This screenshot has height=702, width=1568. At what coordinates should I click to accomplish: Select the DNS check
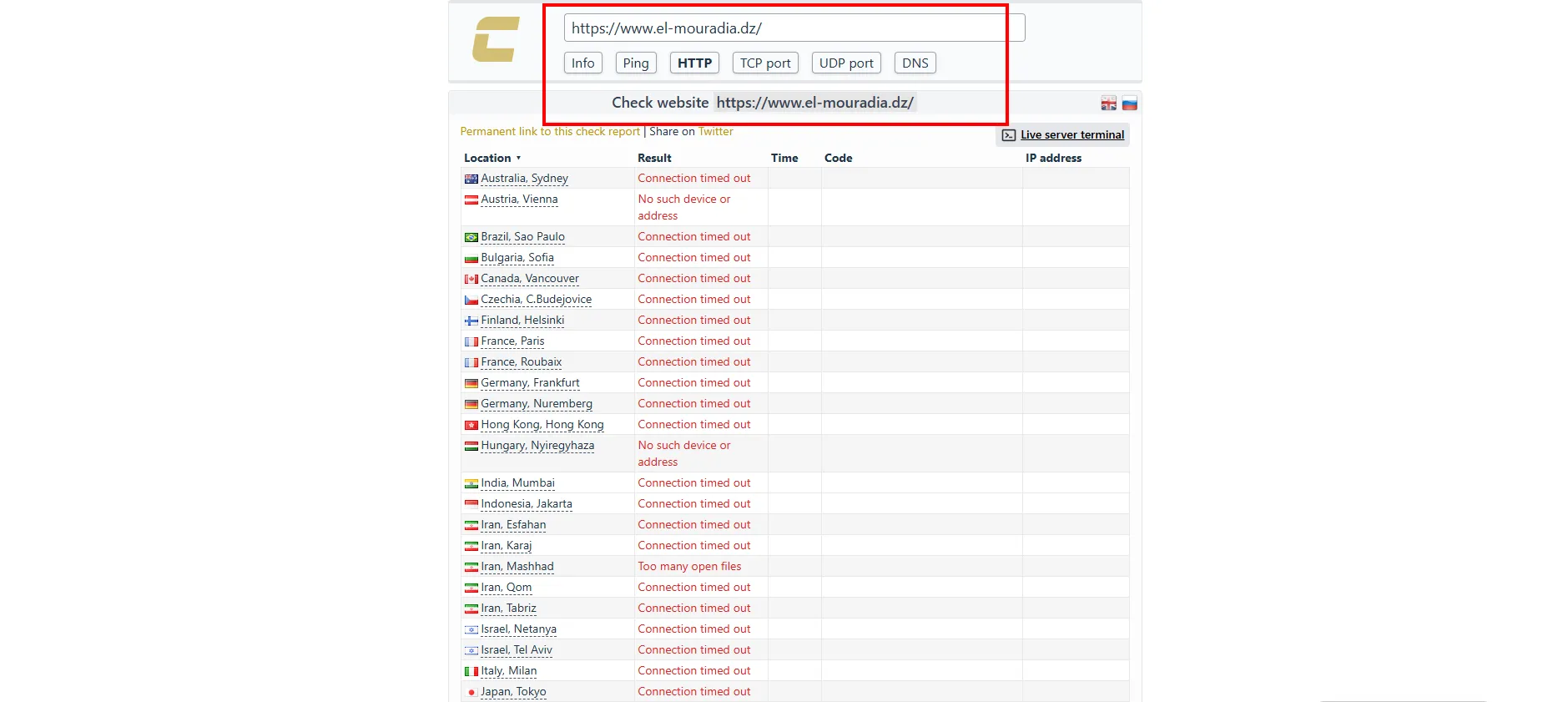[x=915, y=63]
